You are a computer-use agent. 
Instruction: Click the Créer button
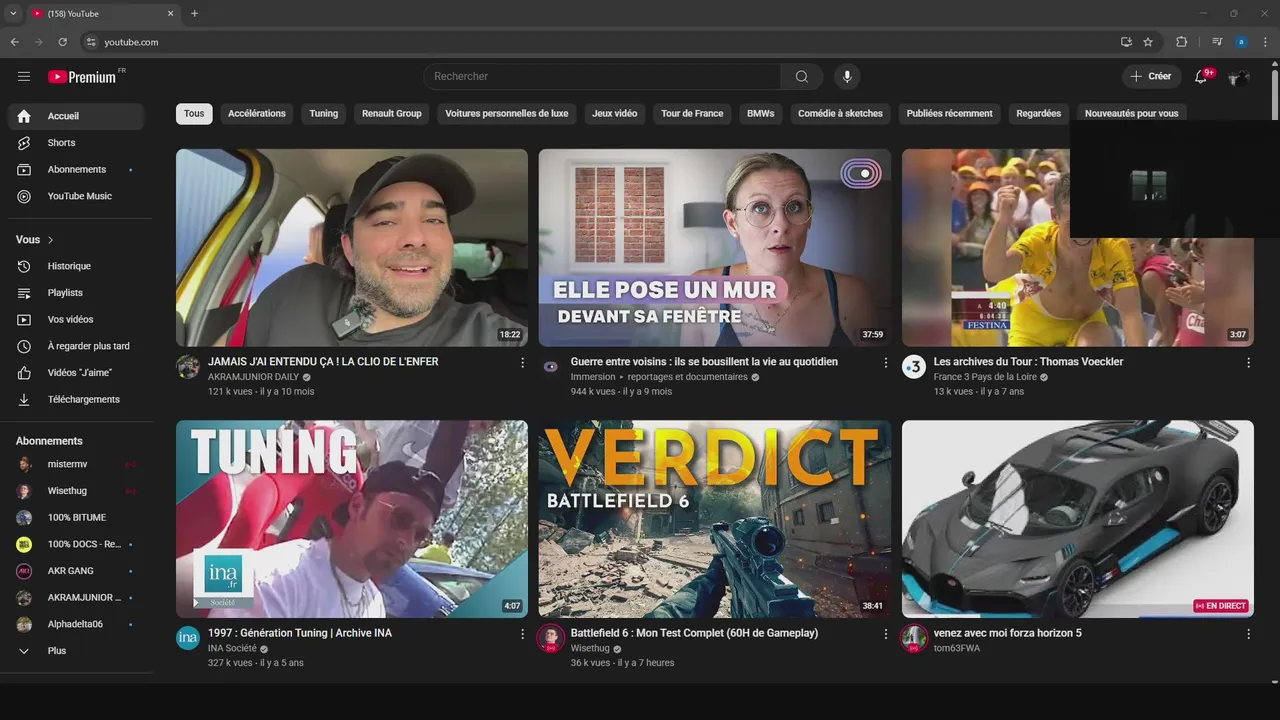1151,76
